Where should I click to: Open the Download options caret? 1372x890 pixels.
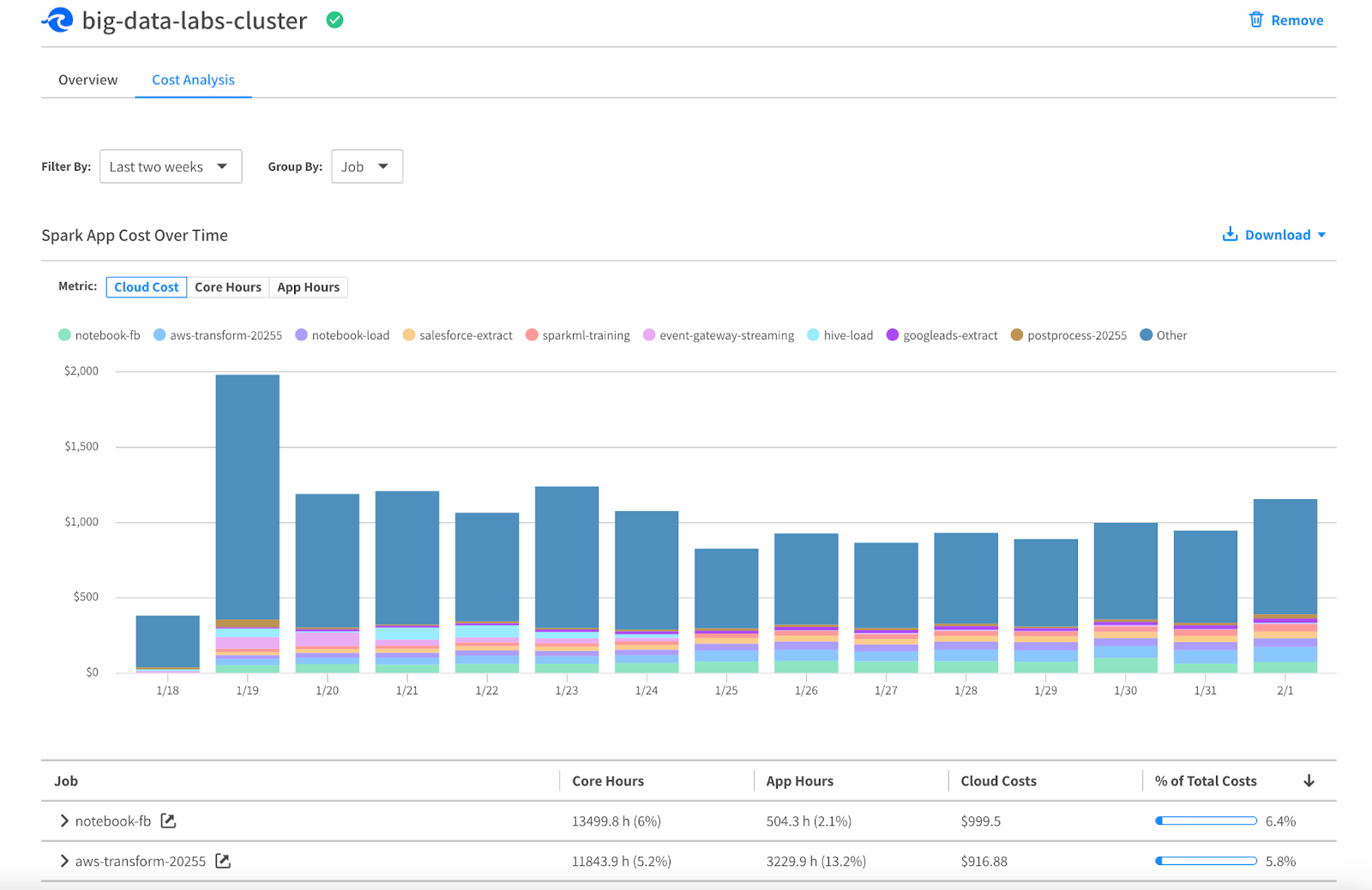click(1321, 235)
